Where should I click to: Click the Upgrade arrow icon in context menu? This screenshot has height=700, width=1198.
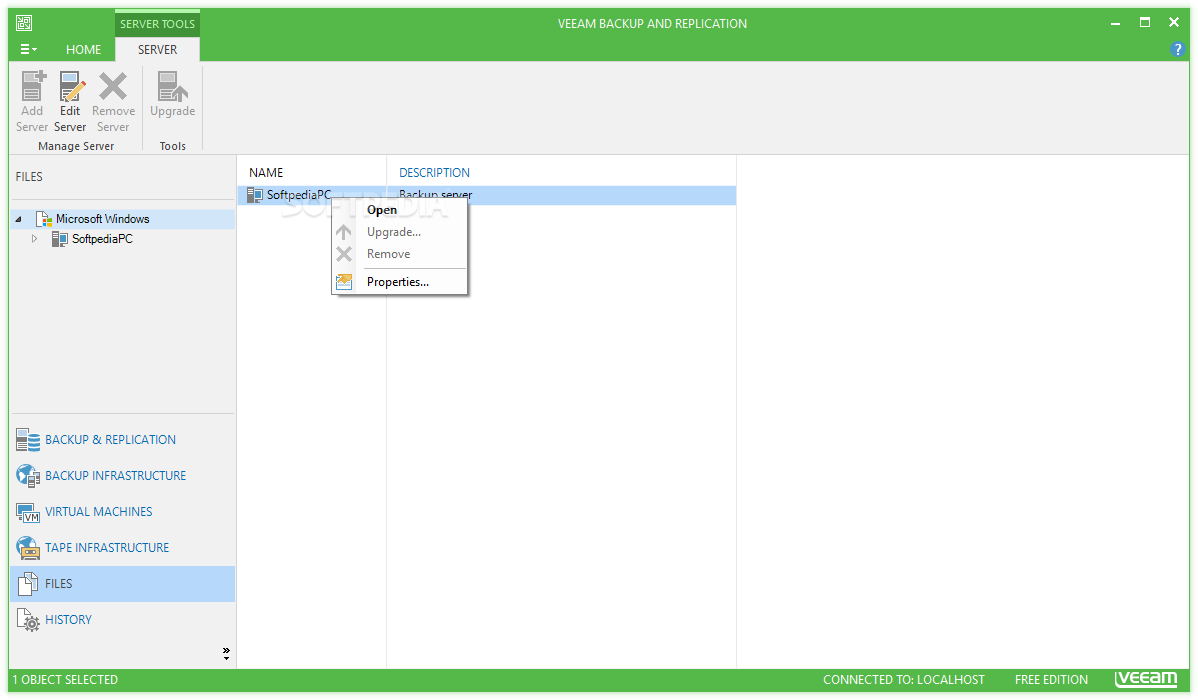(344, 232)
